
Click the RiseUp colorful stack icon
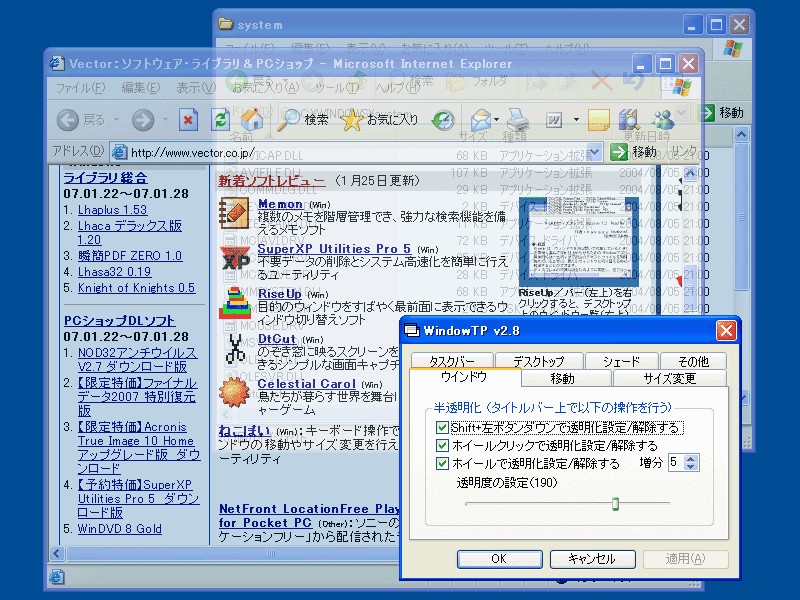click(235, 303)
